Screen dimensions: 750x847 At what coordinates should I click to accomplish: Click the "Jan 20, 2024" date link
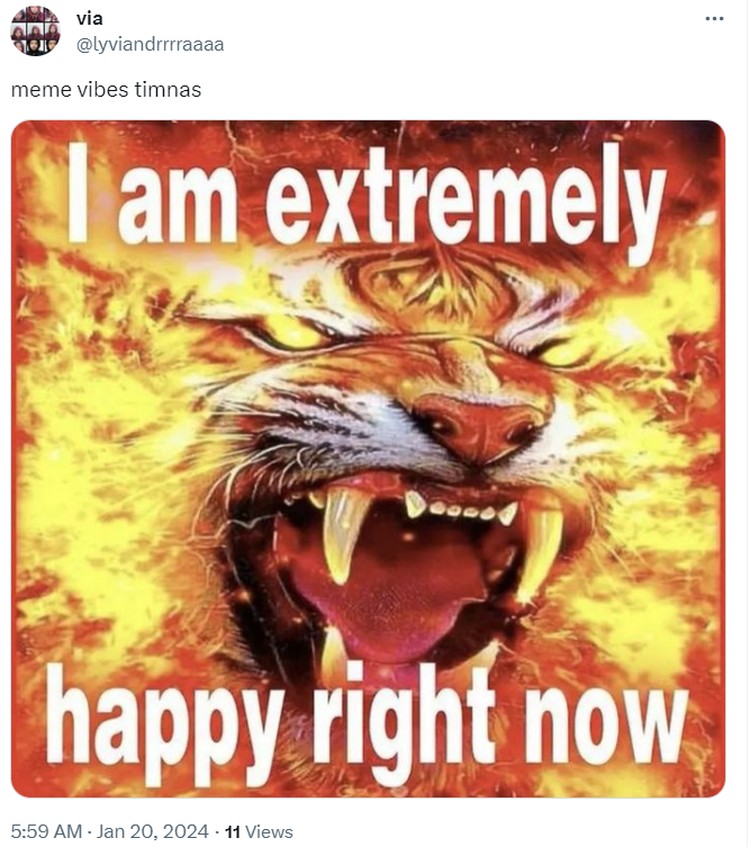pyautogui.click(x=152, y=831)
